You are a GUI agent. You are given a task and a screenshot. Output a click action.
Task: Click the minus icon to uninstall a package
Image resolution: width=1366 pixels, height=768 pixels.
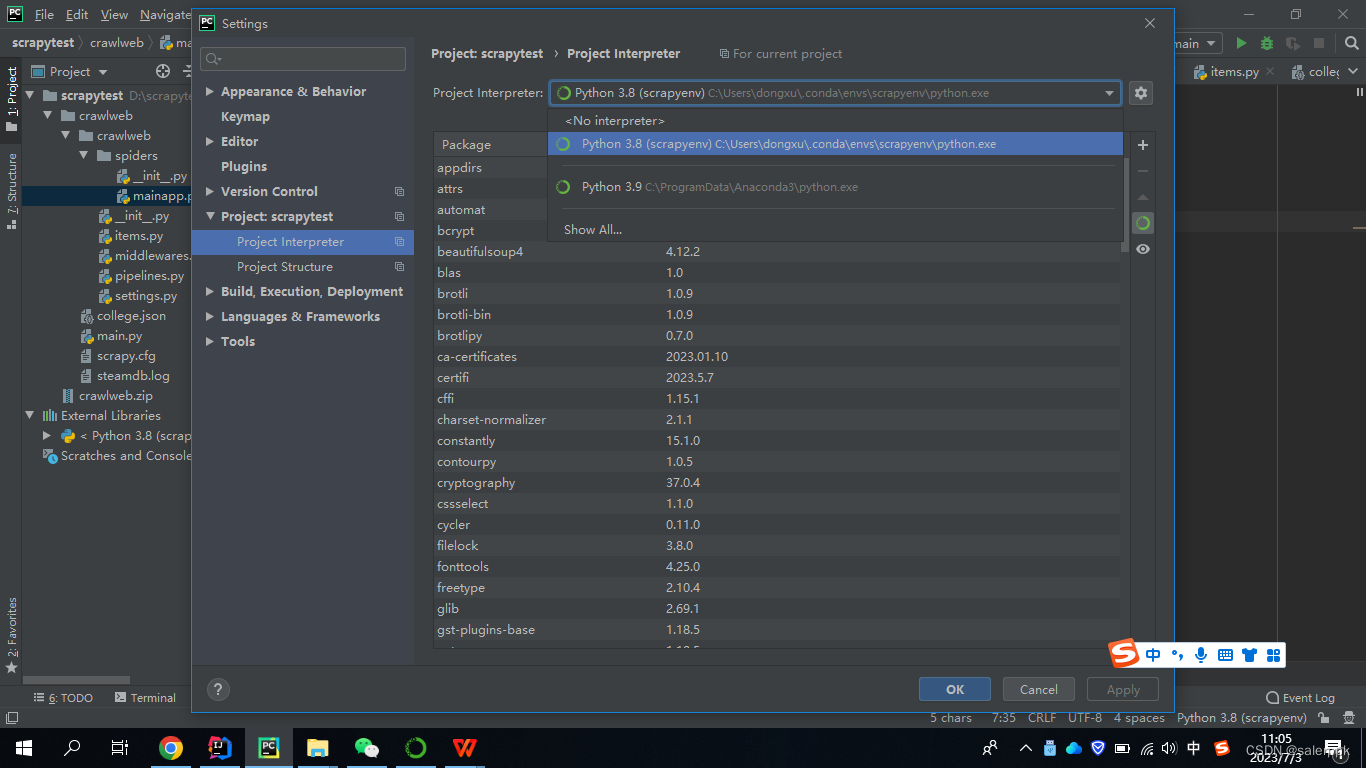pos(1142,170)
